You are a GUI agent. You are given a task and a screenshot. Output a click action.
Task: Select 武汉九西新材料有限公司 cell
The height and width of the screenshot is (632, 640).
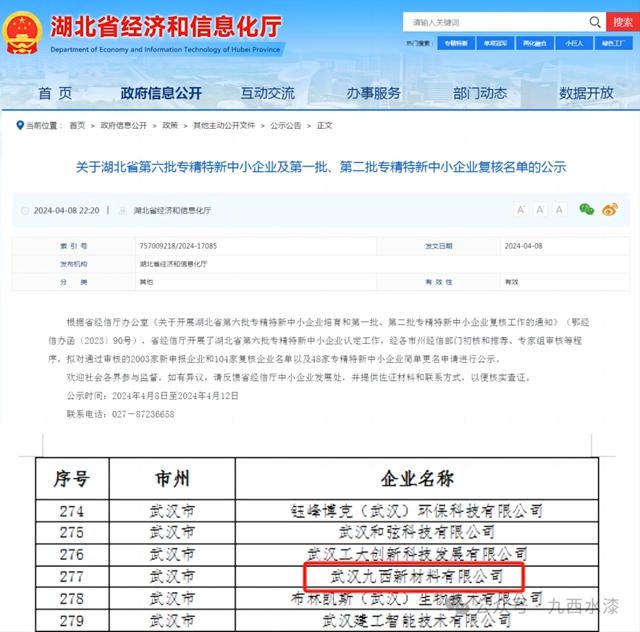(417, 576)
